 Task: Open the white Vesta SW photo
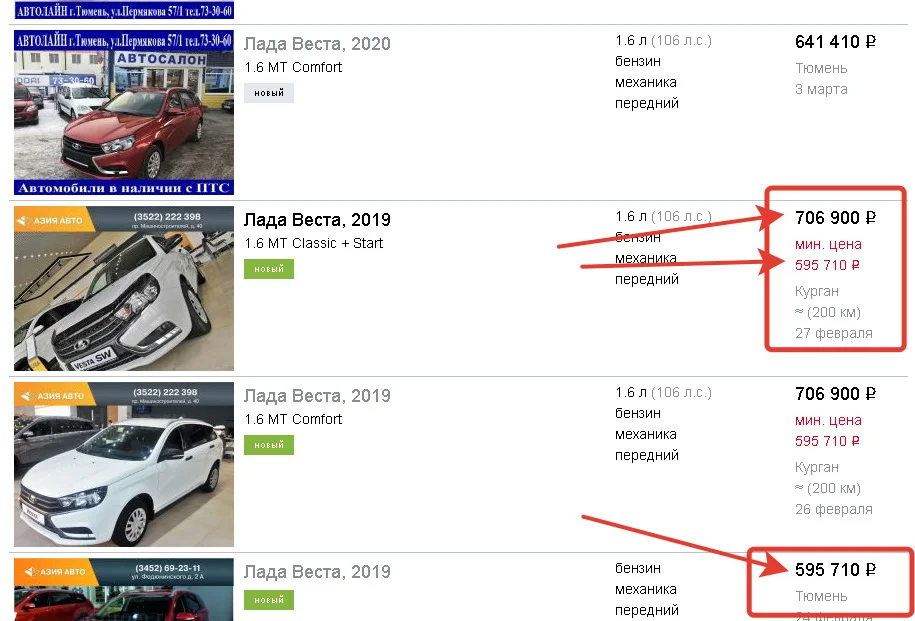tap(123, 288)
